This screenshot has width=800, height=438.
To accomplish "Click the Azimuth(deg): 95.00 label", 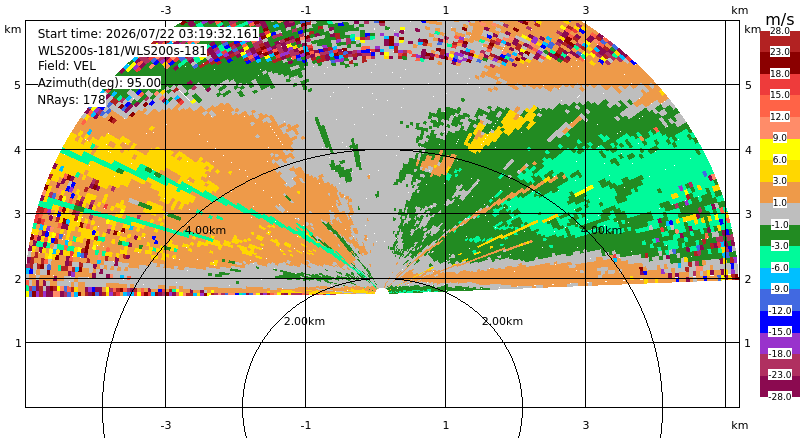I will 99,83.
